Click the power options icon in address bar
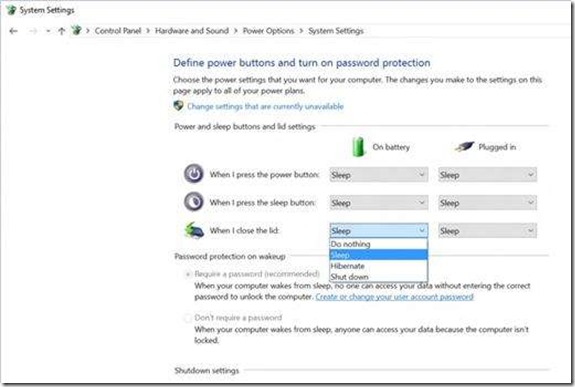Image resolution: width=575 pixels, height=387 pixels. (x=76, y=30)
